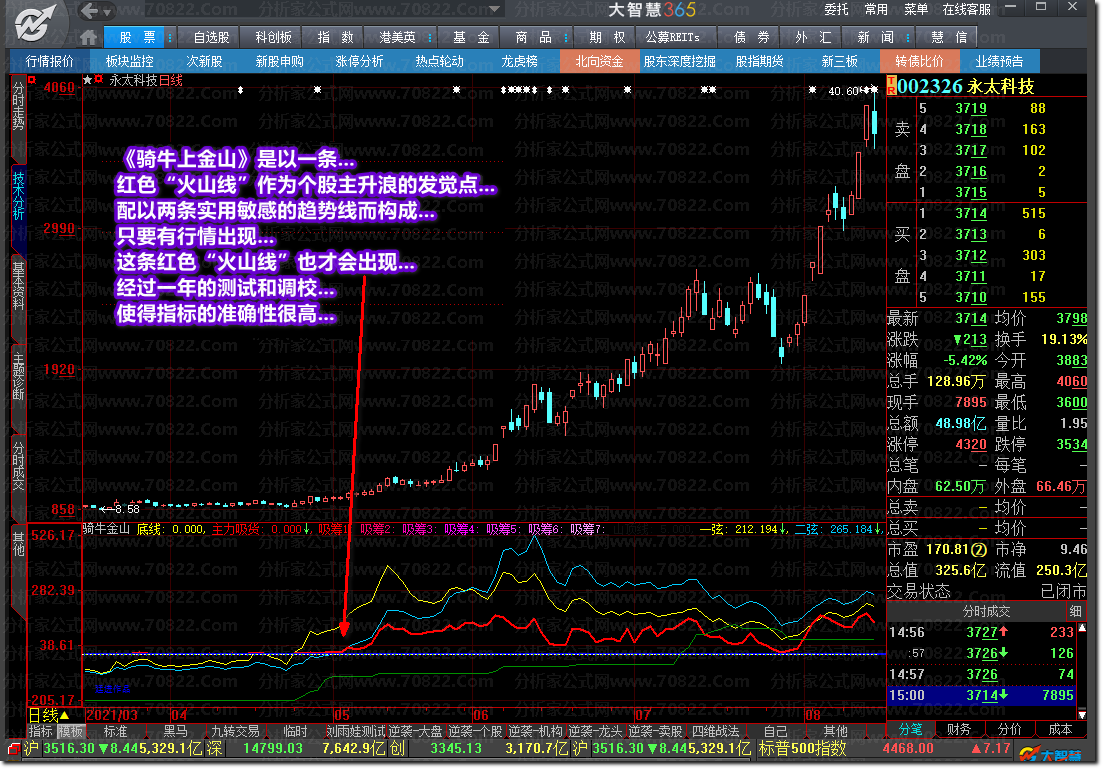The image size is (1104, 769).
Task: Click the 大智慧 logo in status bar
Action: coord(1050,754)
